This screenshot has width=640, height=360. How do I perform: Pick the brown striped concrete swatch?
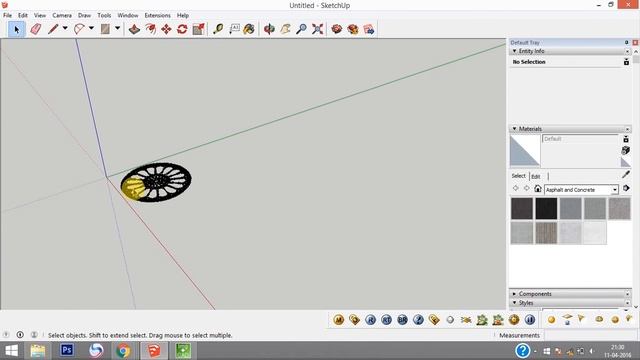[546, 233]
